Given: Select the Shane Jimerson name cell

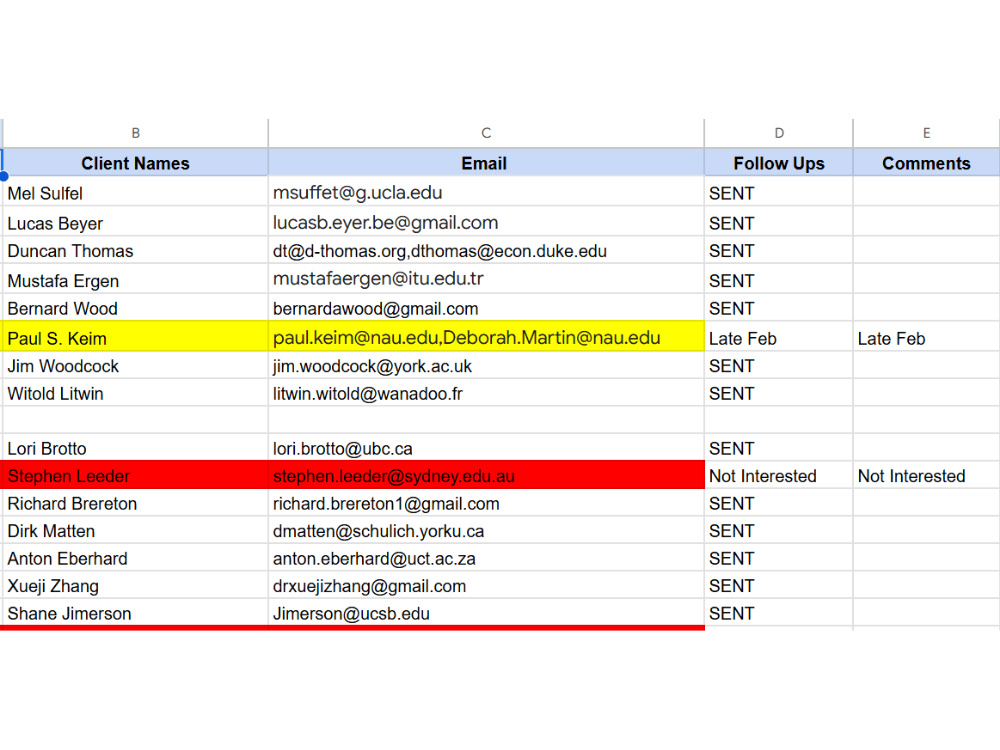Looking at the screenshot, I should [135, 612].
